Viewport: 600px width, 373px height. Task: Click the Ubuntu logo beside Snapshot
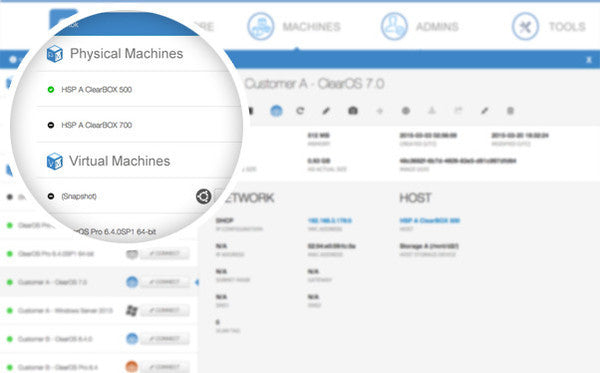(x=204, y=196)
